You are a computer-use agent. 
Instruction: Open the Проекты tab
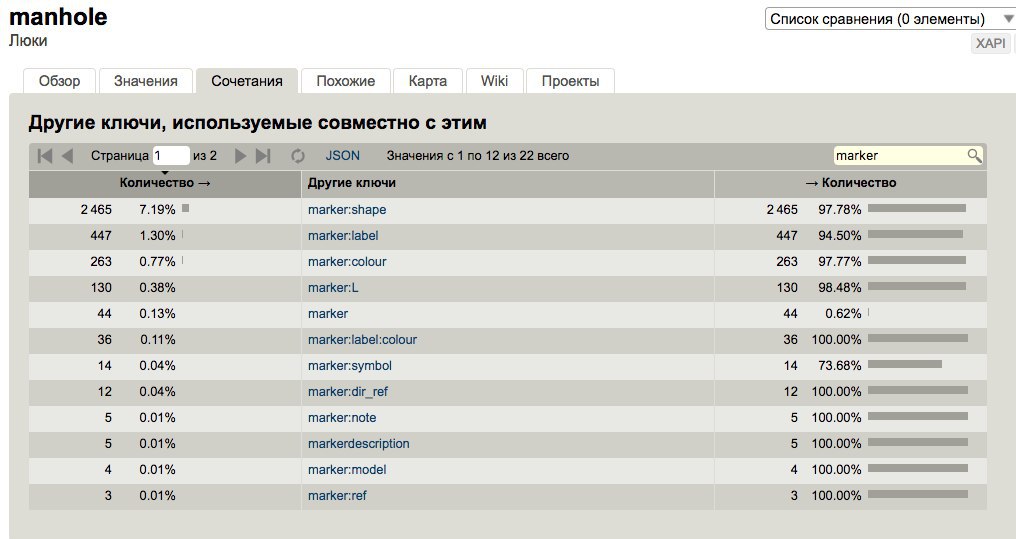570,81
